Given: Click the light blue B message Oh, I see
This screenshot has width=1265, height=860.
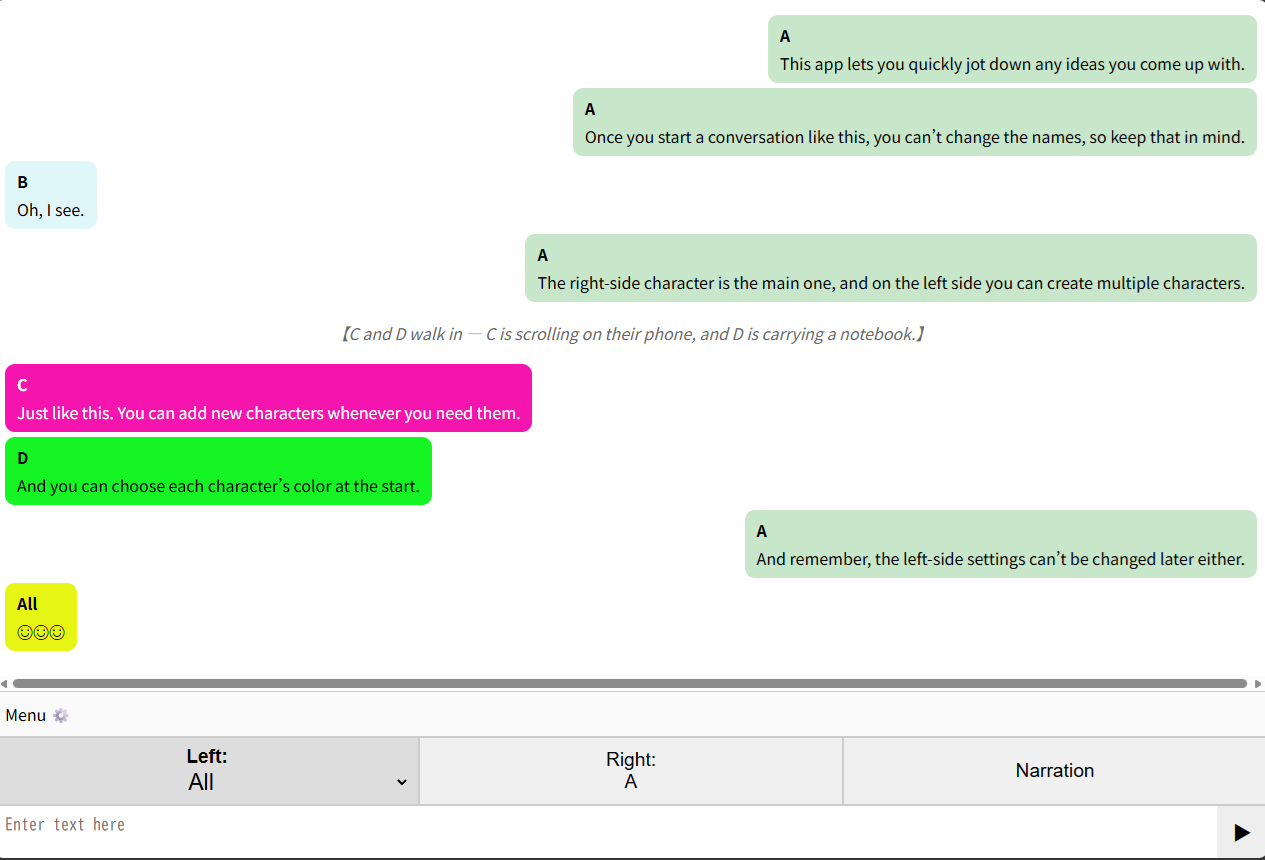Looking at the screenshot, I should pos(51,195).
